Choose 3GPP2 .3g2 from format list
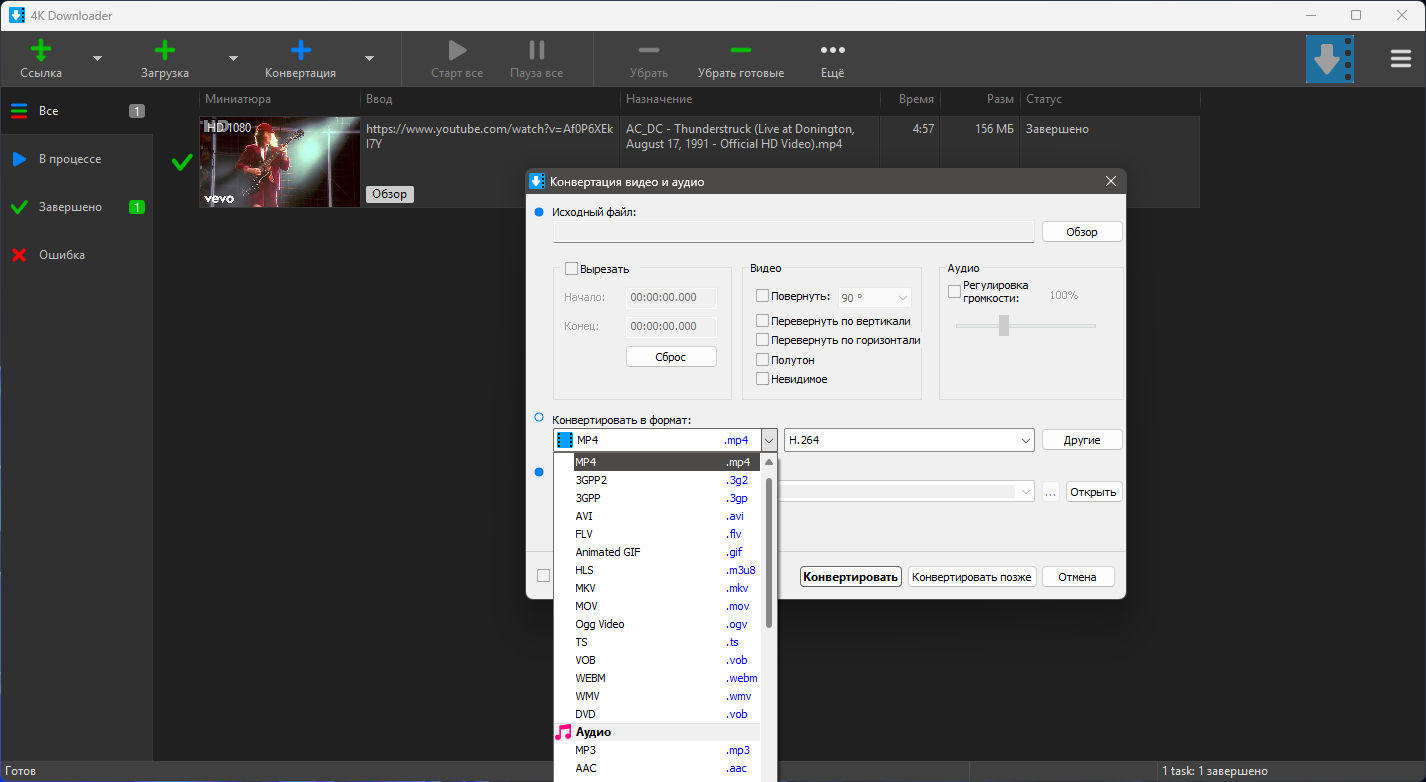Screen dimensions: 1426x782 657,480
